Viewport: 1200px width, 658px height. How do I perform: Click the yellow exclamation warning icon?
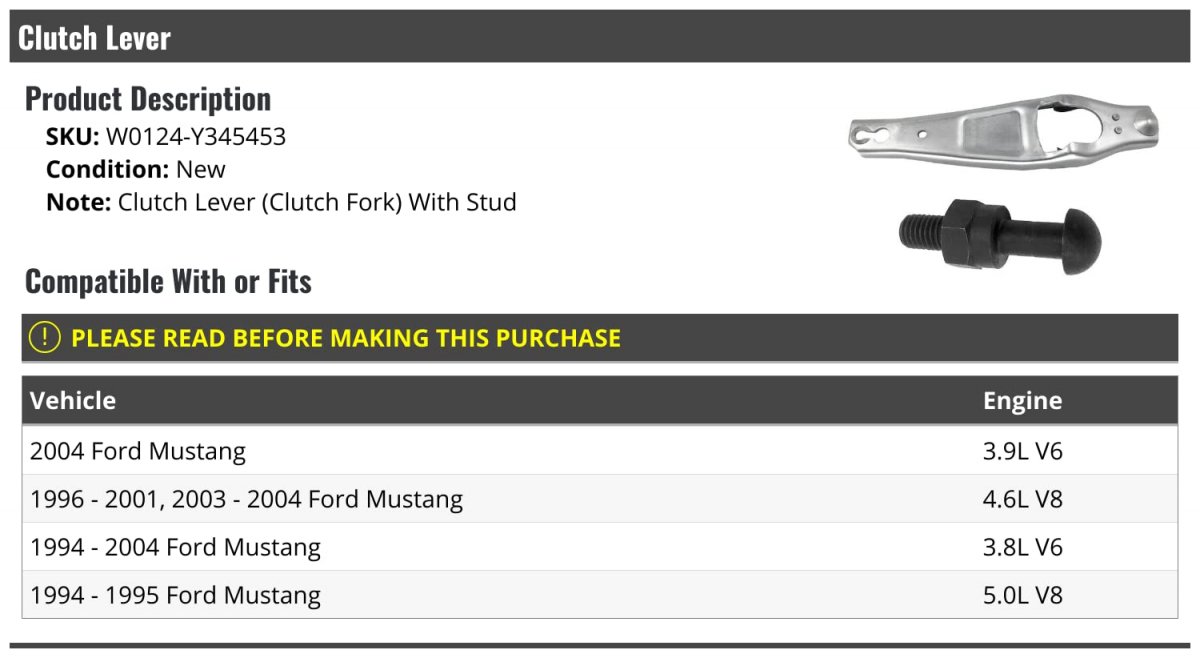[x=45, y=338]
